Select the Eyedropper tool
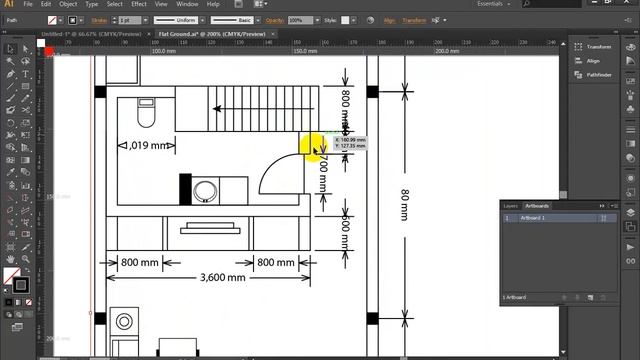The width and height of the screenshot is (640, 360). [x=10, y=172]
